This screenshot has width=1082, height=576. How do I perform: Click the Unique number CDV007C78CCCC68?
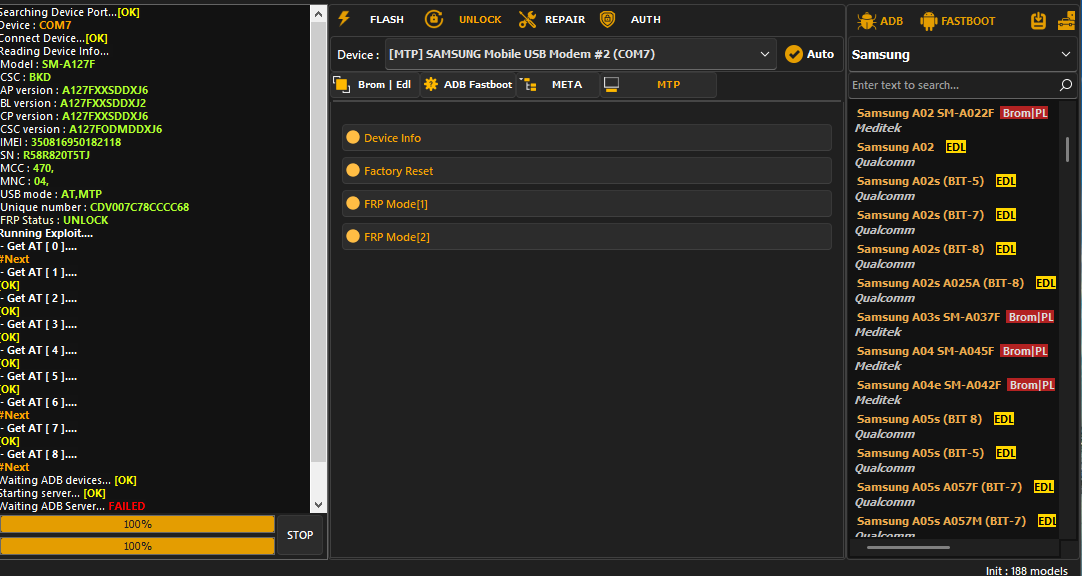pos(139,207)
